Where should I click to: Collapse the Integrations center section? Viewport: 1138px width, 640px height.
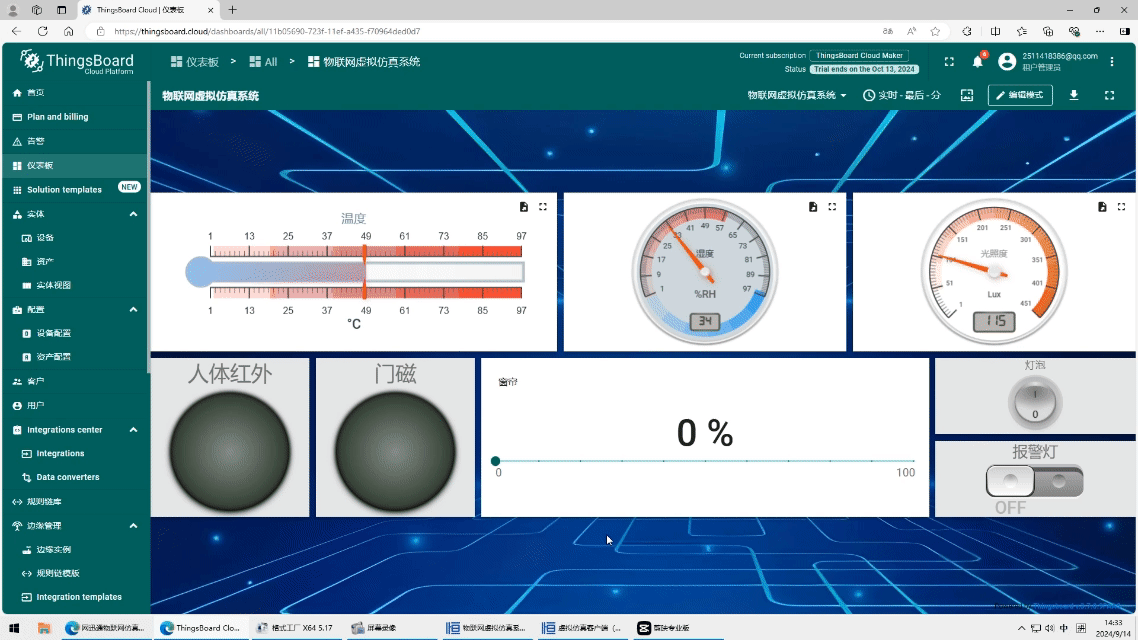coord(133,430)
